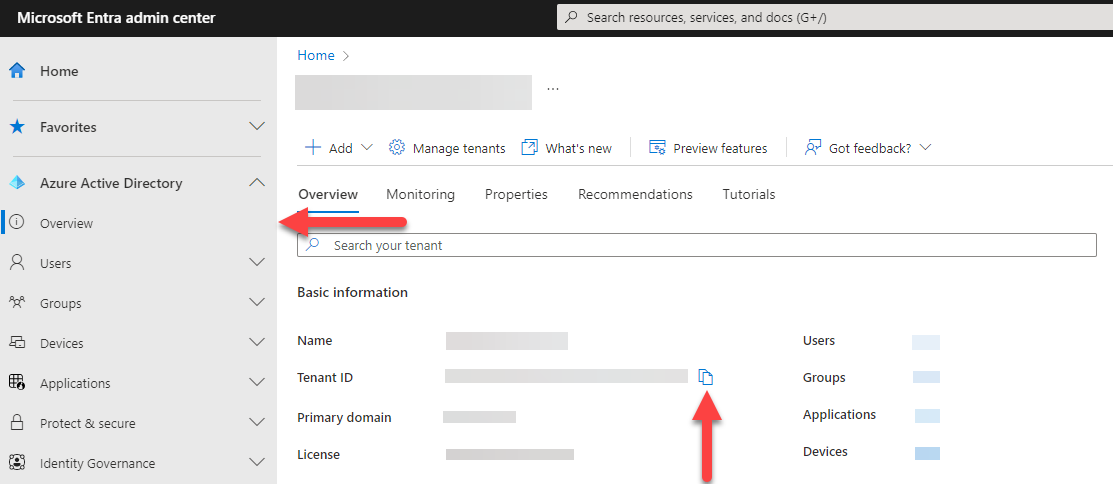Click the Applications grid icon in sidebar

(x=17, y=383)
